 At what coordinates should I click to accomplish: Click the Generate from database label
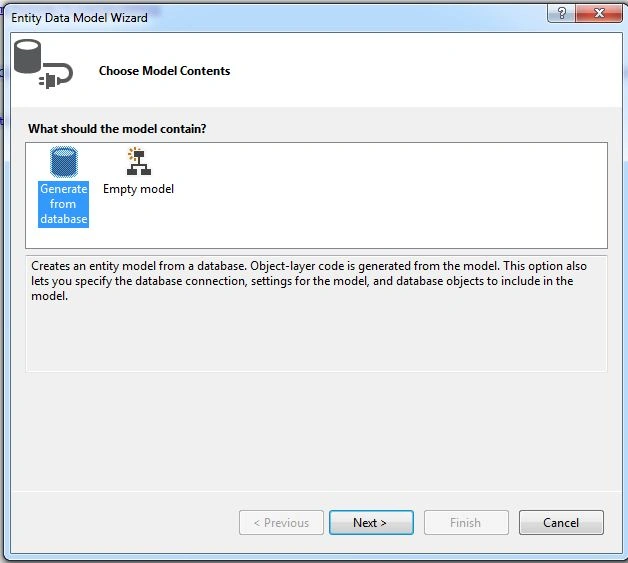pyautogui.click(x=63, y=204)
